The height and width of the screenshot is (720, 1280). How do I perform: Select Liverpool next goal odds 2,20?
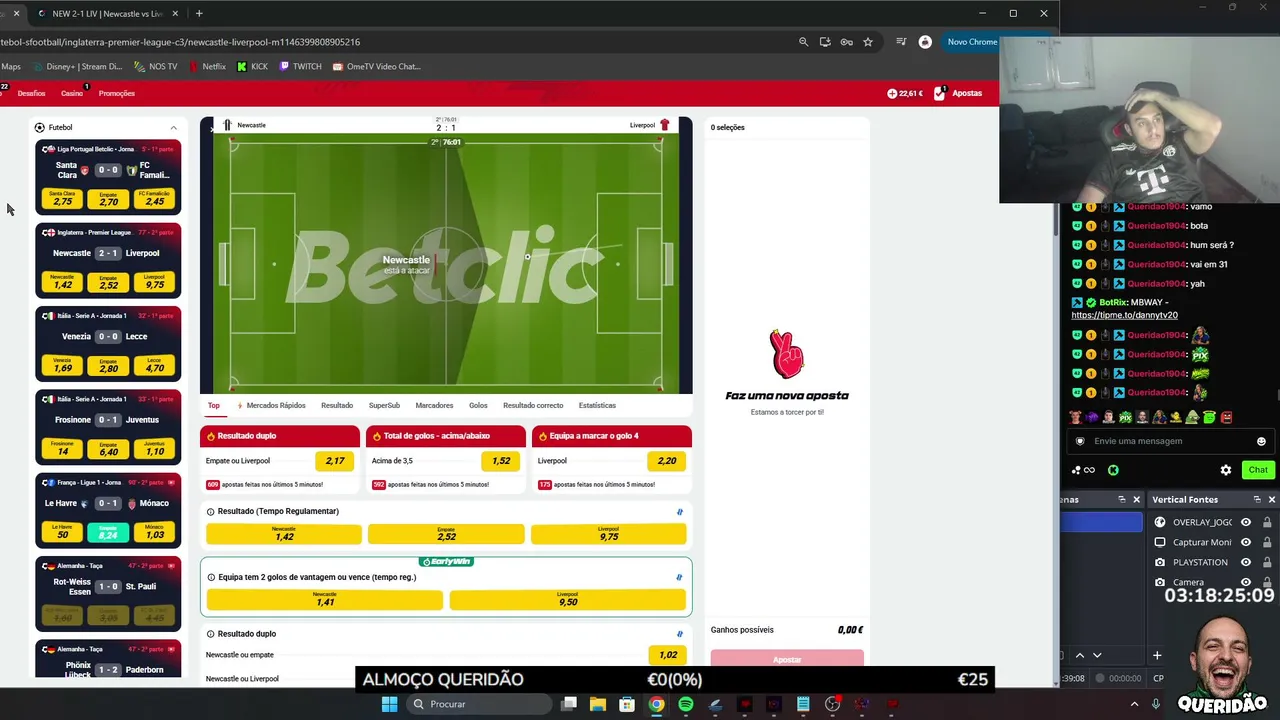(x=666, y=461)
